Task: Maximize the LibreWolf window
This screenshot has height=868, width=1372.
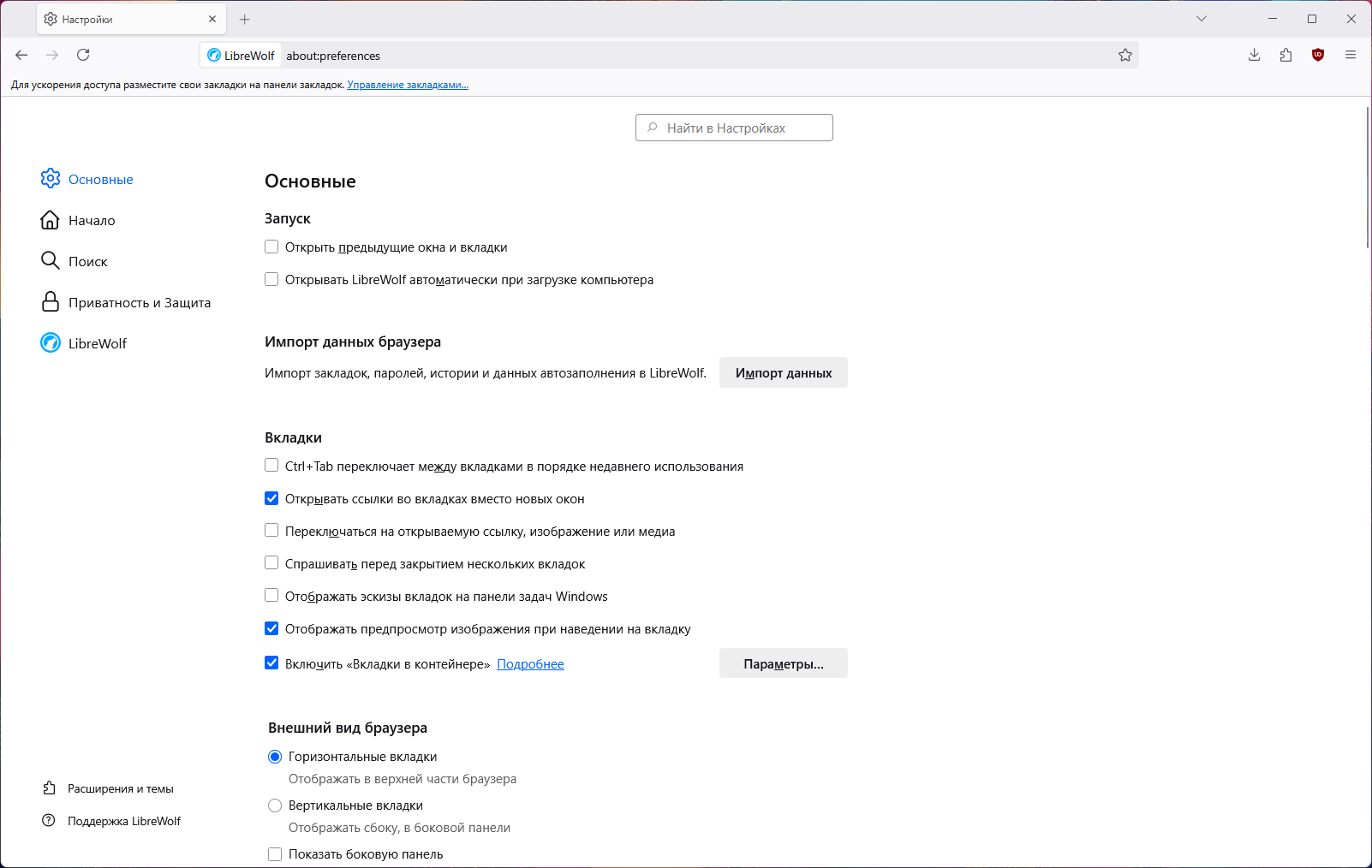Action: coord(1312,19)
